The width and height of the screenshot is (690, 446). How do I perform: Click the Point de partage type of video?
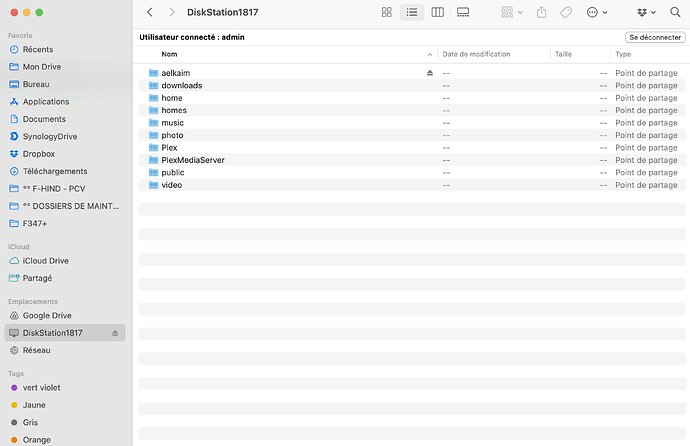pyautogui.click(x=646, y=185)
